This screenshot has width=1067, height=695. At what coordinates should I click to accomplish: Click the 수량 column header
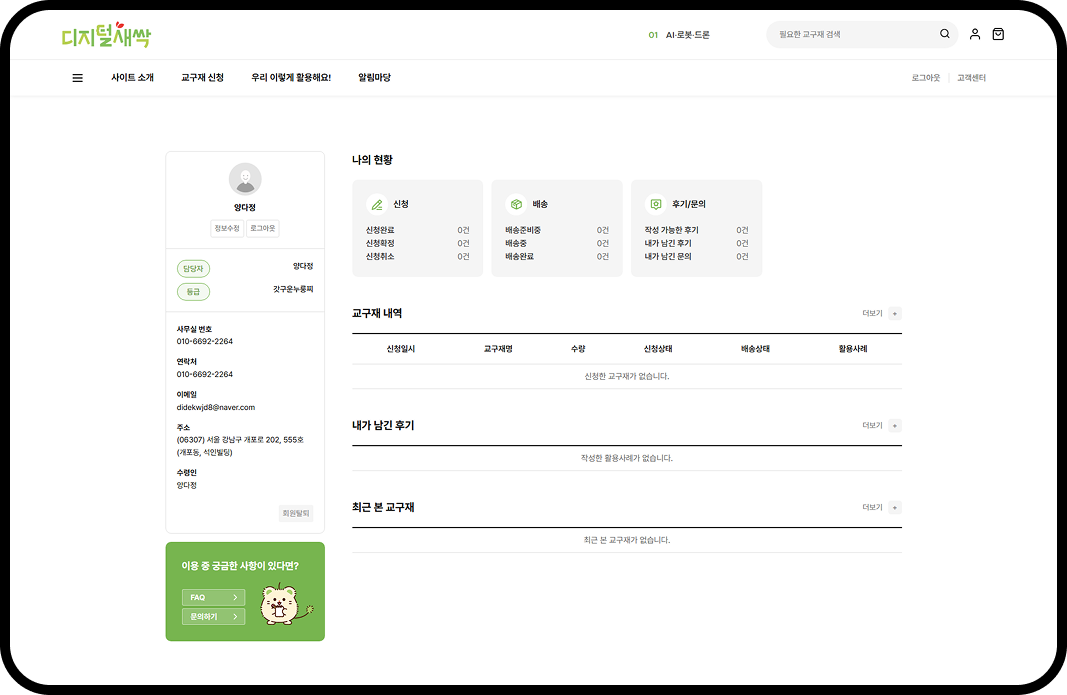coord(578,349)
